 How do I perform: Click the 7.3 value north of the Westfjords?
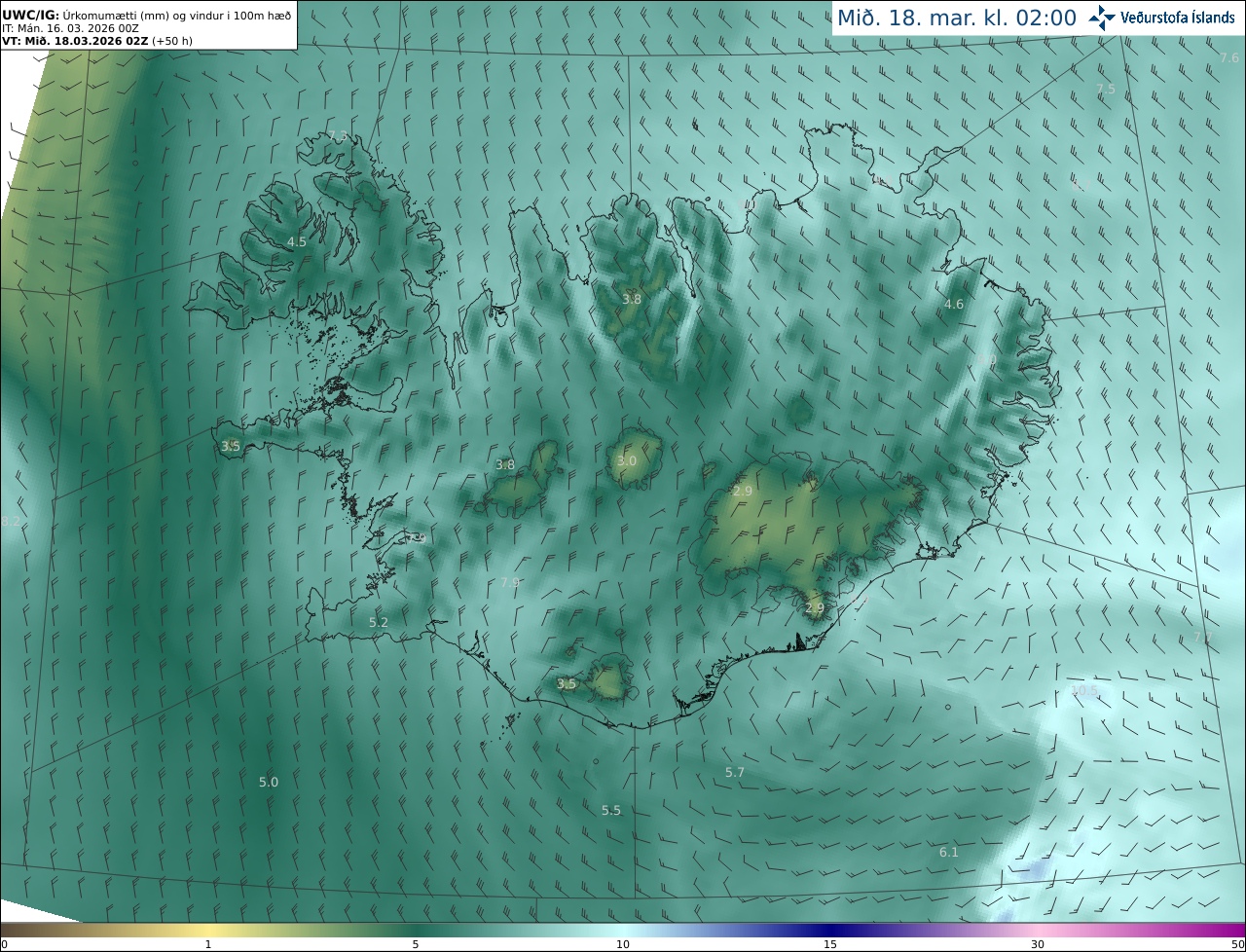[x=337, y=135]
